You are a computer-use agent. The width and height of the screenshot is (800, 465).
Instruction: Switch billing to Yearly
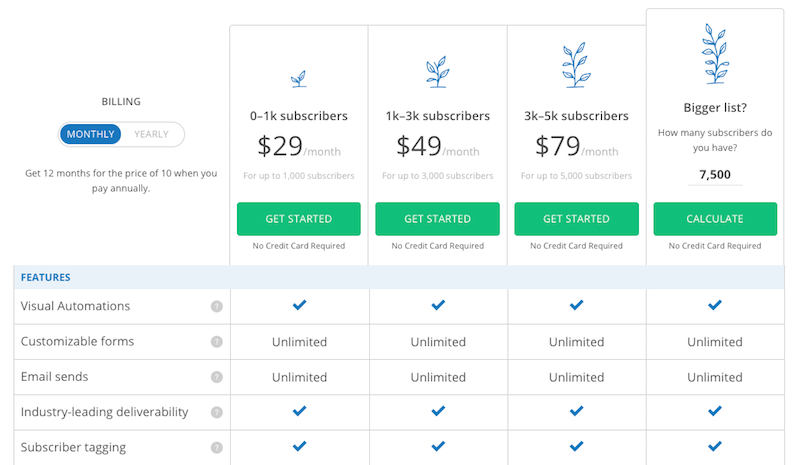152,134
